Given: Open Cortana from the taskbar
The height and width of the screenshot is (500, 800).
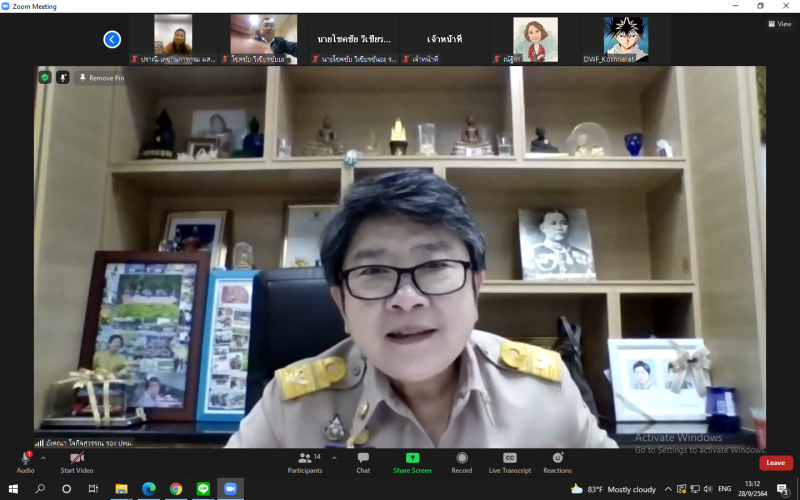Looking at the screenshot, I should [66, 489].
